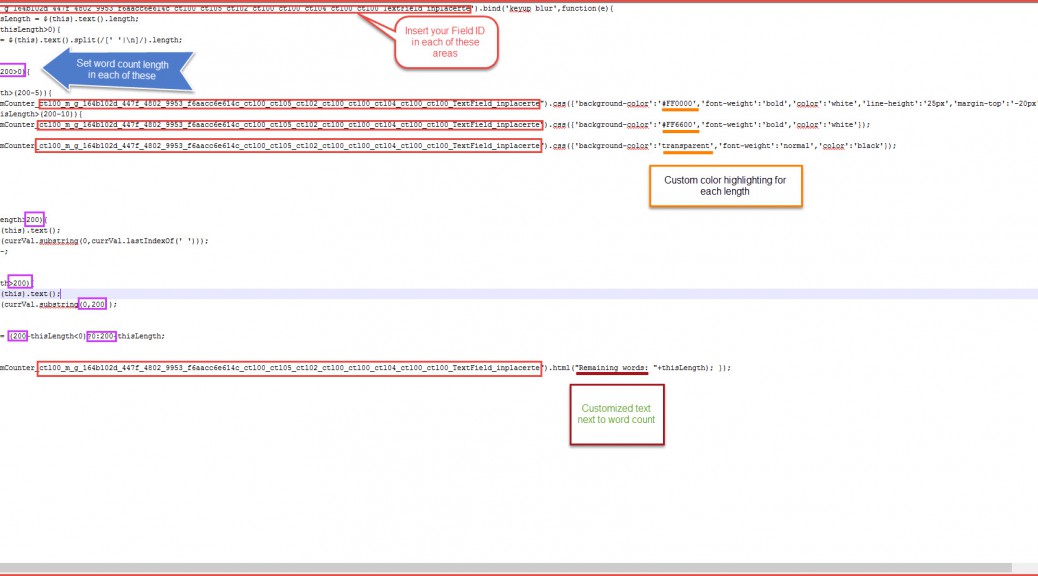Click the 'transparent' background color value
Image resolution: width=1038 pixels, height=576 pixels.
[x=685, y=145]
